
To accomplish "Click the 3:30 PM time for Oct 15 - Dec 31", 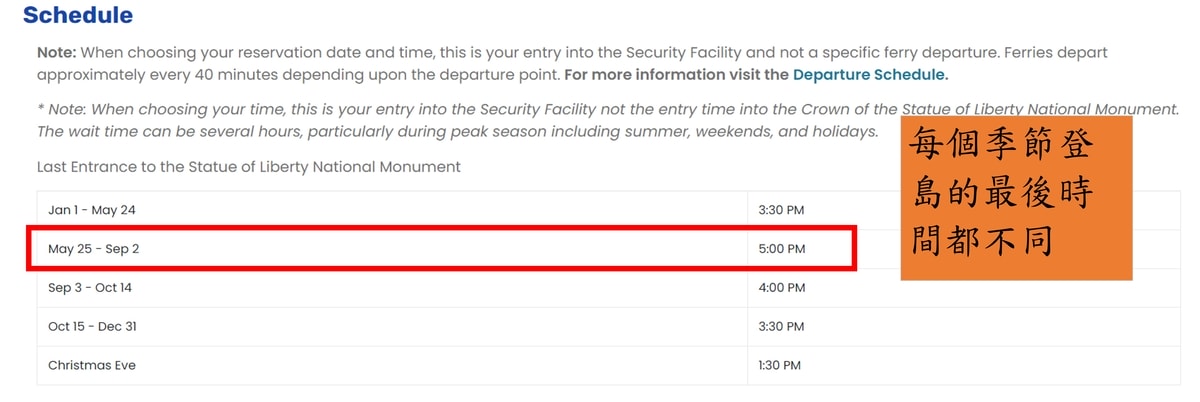I will click(x=782, y=327).
